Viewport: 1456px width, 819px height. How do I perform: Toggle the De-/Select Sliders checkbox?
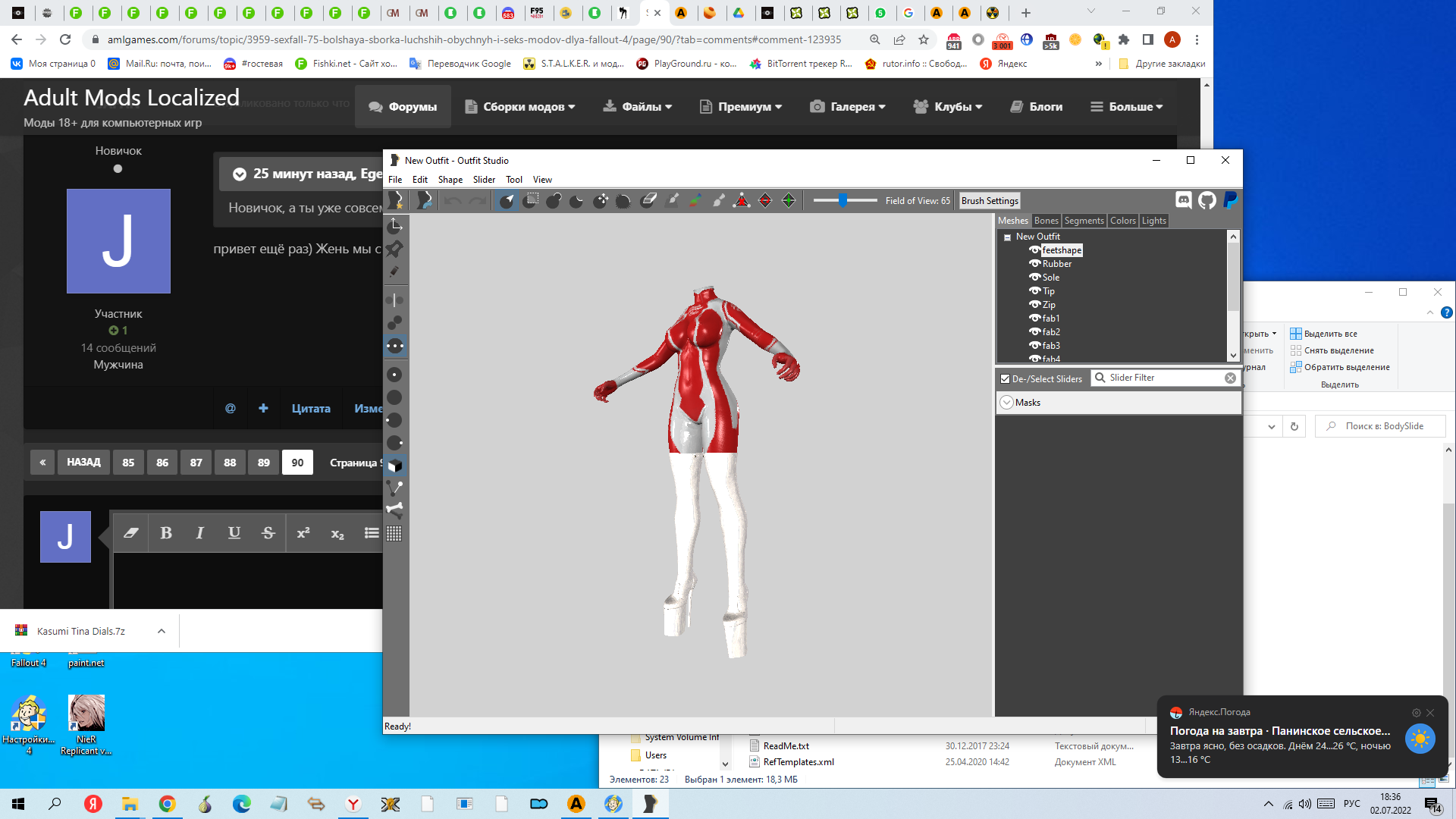1005,378
